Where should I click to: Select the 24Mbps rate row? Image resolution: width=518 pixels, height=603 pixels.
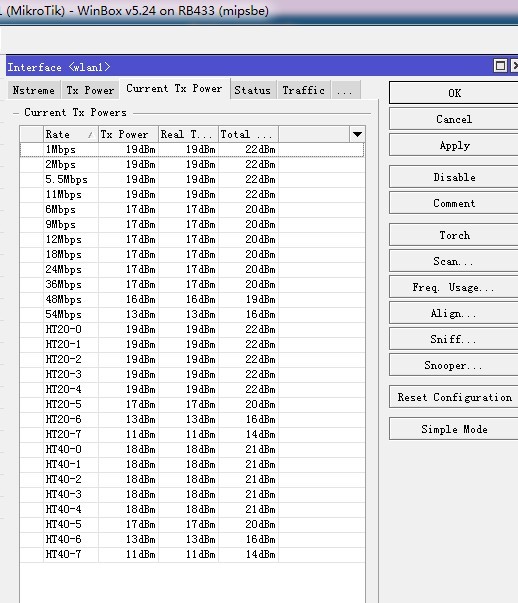192,269
